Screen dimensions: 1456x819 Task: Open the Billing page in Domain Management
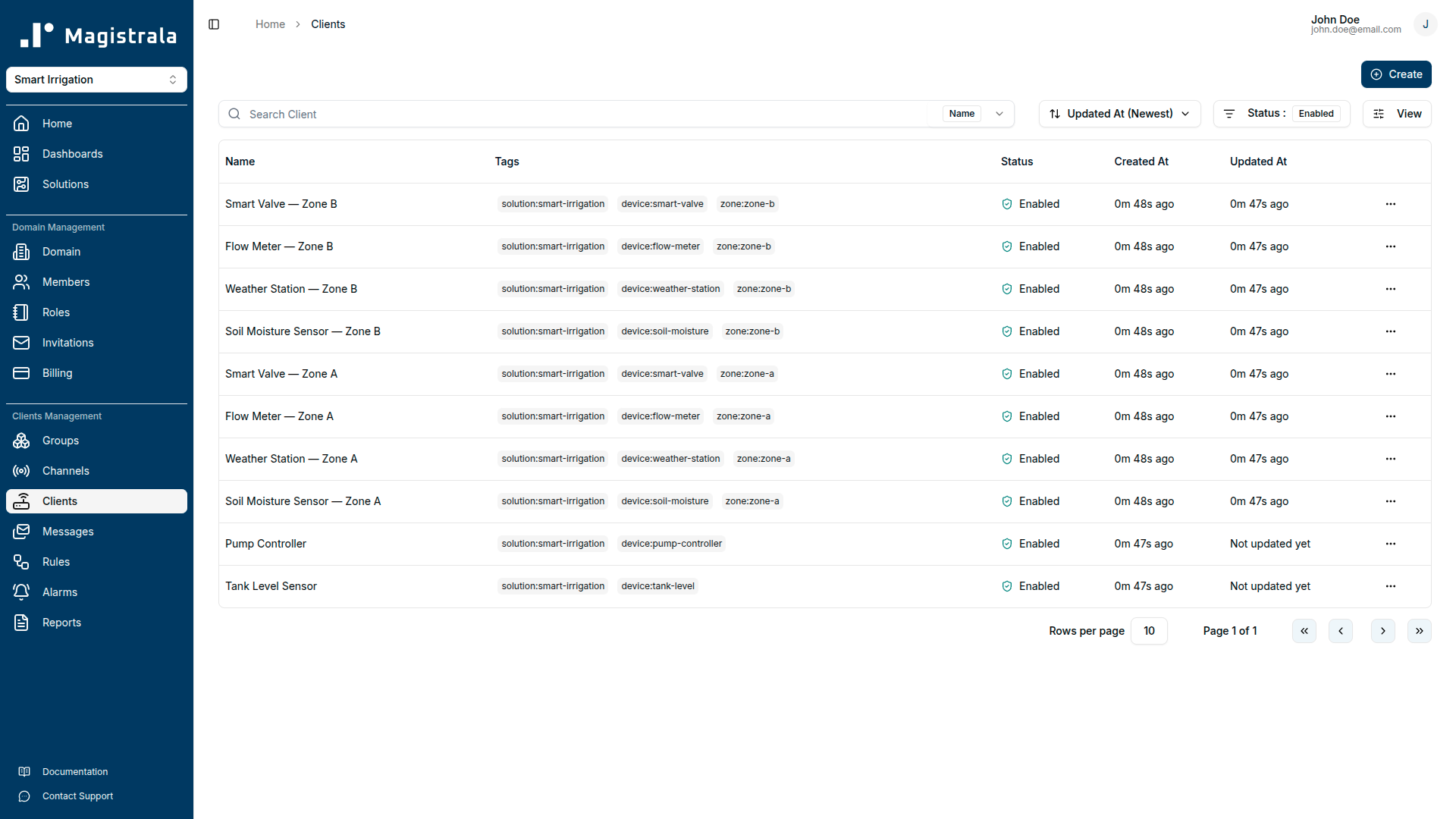point(56,373)
